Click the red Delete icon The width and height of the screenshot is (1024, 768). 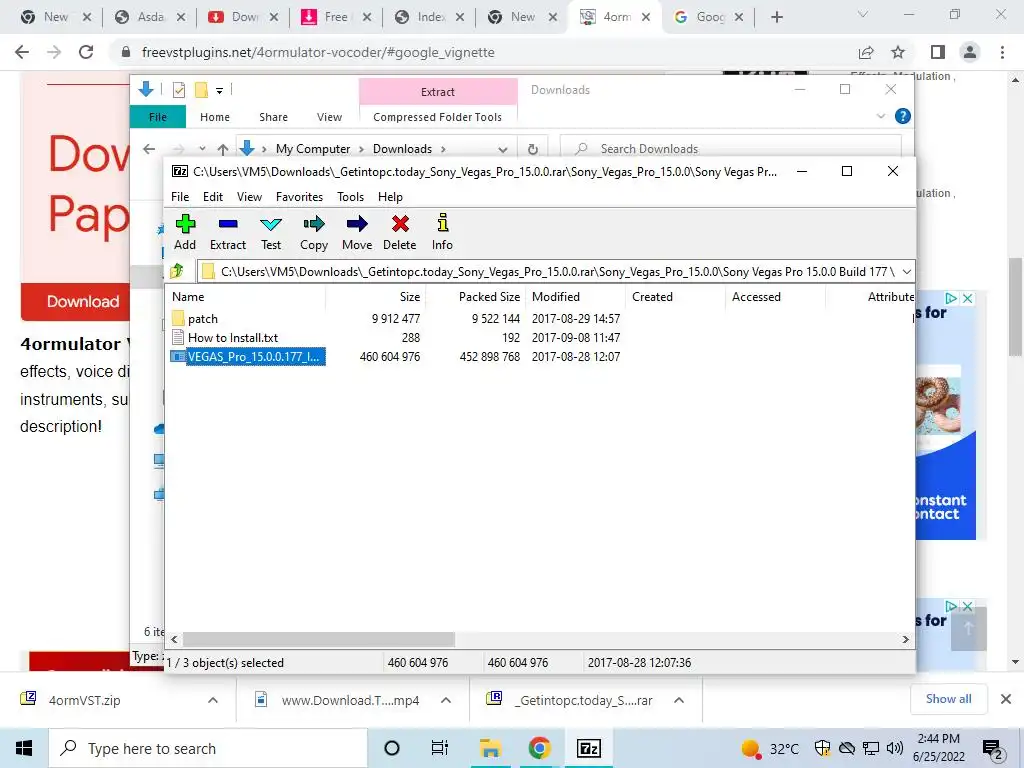point(400,225)
